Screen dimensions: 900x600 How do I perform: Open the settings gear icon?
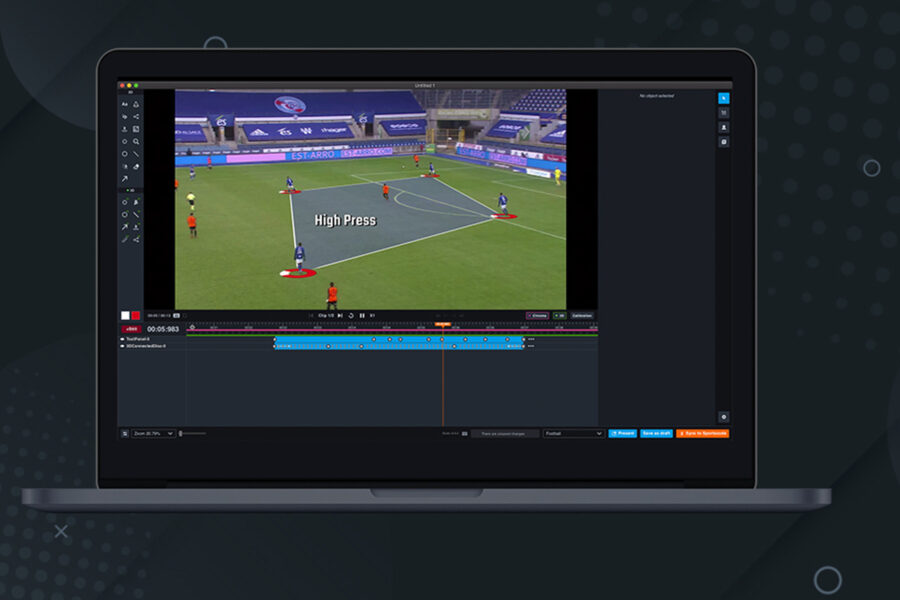coord(723,416)
